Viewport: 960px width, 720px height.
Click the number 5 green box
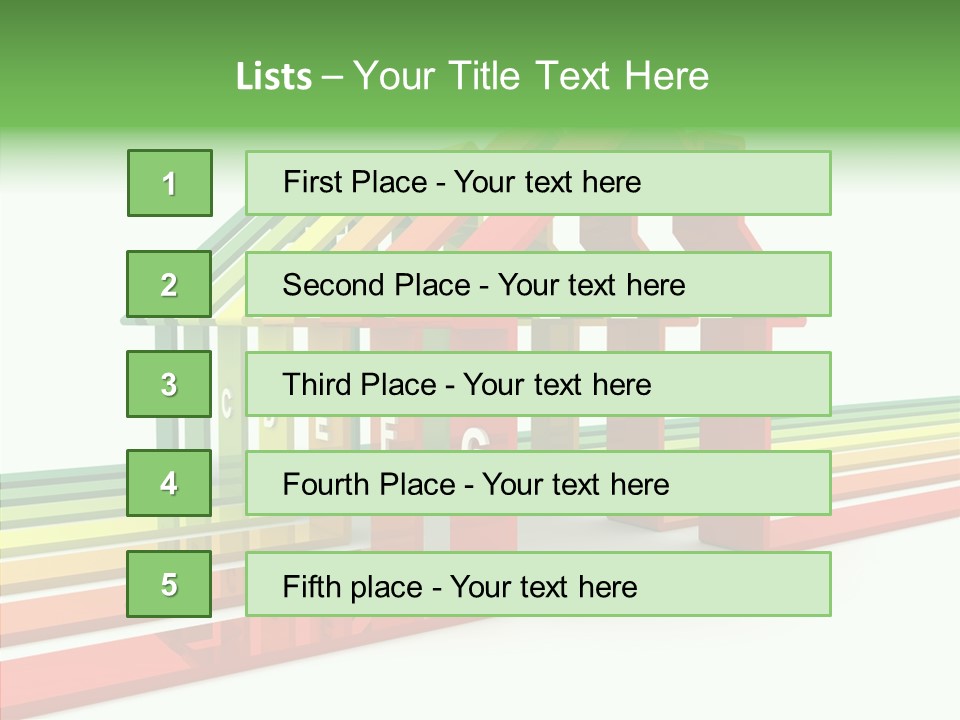(169, 584)
